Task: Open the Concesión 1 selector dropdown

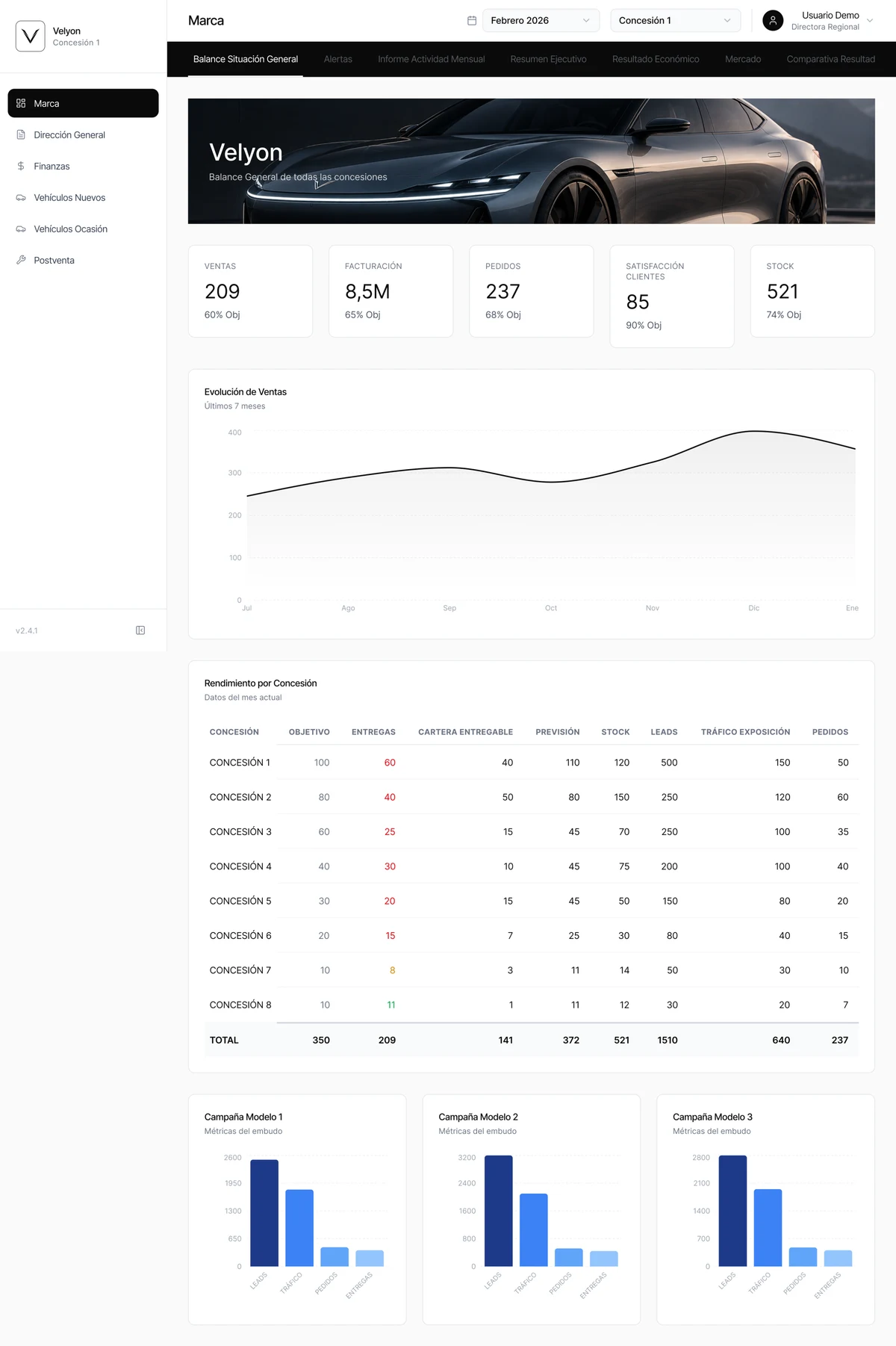Action: [675, 20]
